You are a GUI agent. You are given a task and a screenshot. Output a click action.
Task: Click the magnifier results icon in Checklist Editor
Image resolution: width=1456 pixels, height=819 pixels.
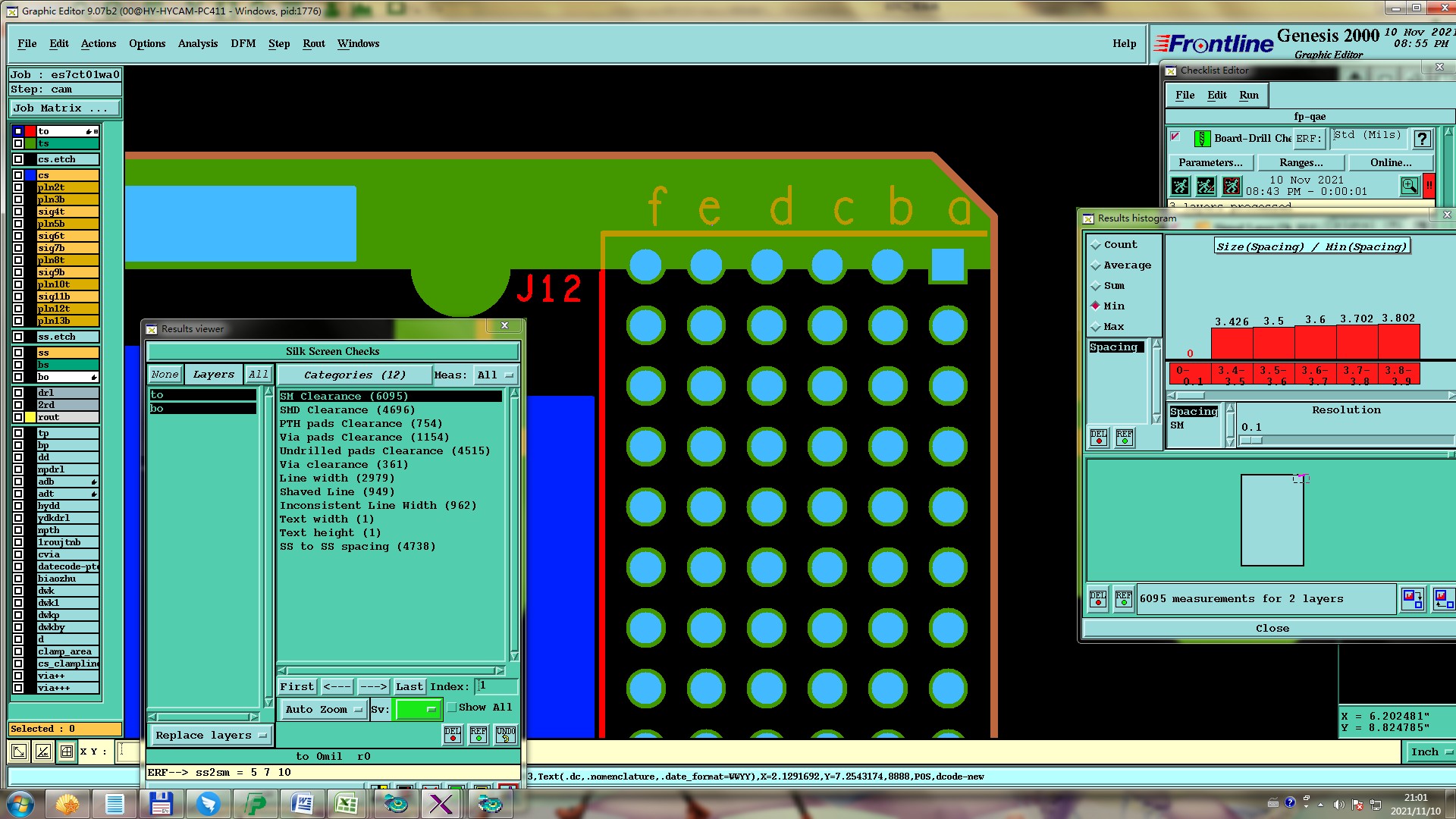point(1409,186)
